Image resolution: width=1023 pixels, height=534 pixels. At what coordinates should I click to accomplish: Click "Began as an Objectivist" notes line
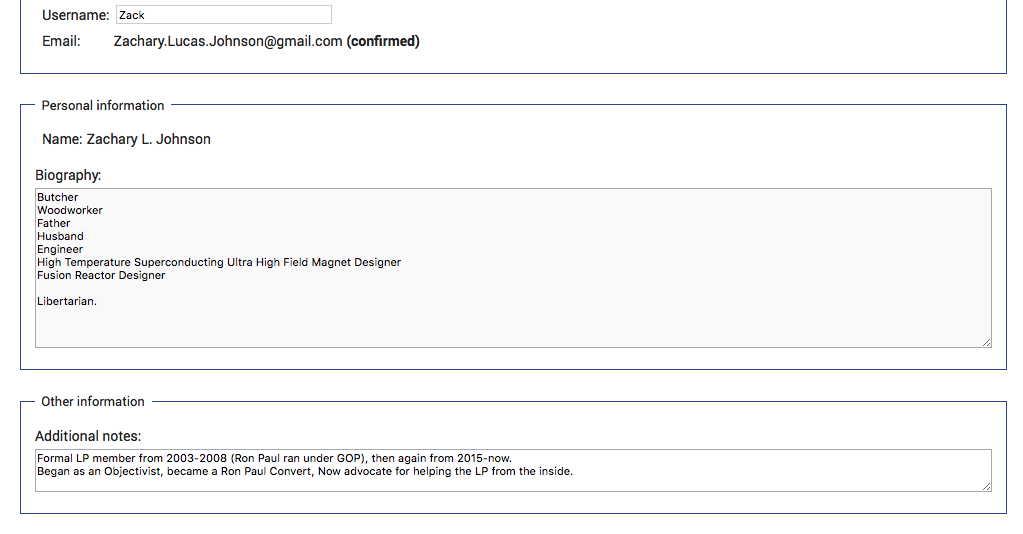[x=305, y=472]
